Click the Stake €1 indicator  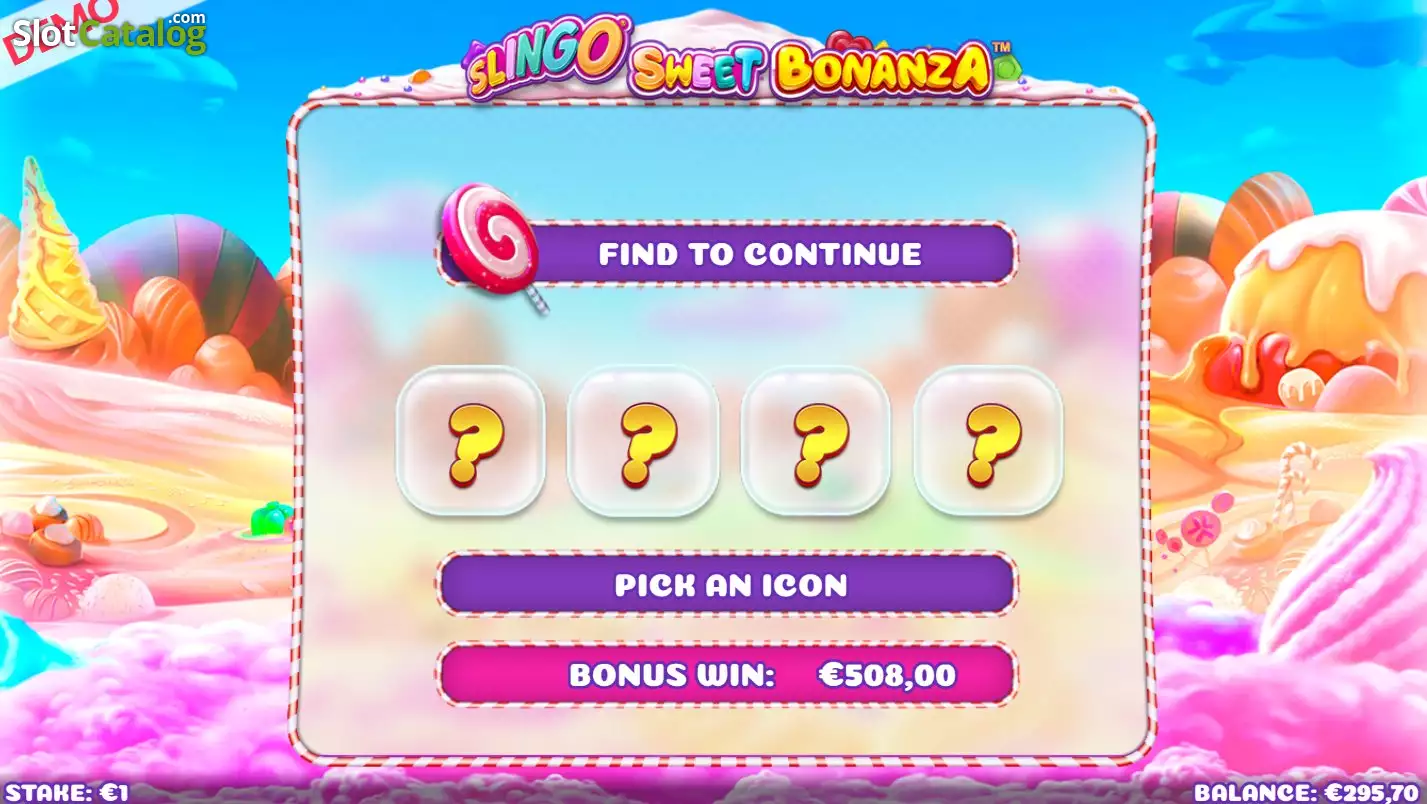(x=65, y=793)
